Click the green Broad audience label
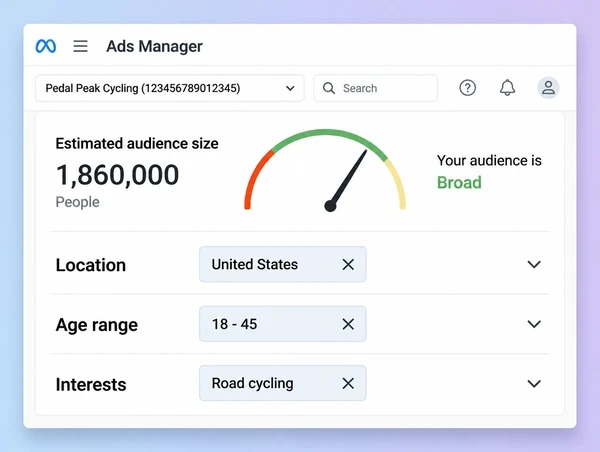The width and height of the screenshot is (600, 452). click(459, 183)
